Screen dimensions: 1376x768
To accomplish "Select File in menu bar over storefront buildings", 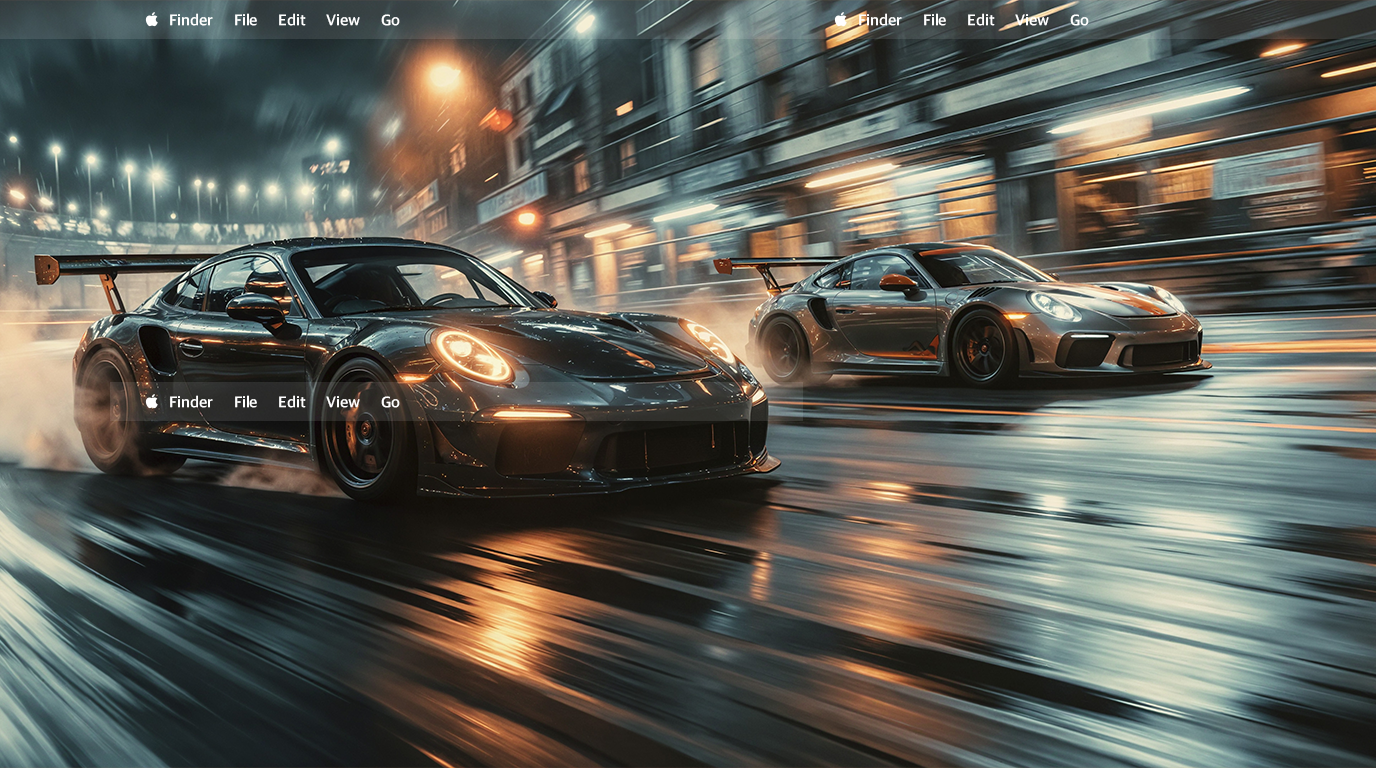I will coord(935,20).
